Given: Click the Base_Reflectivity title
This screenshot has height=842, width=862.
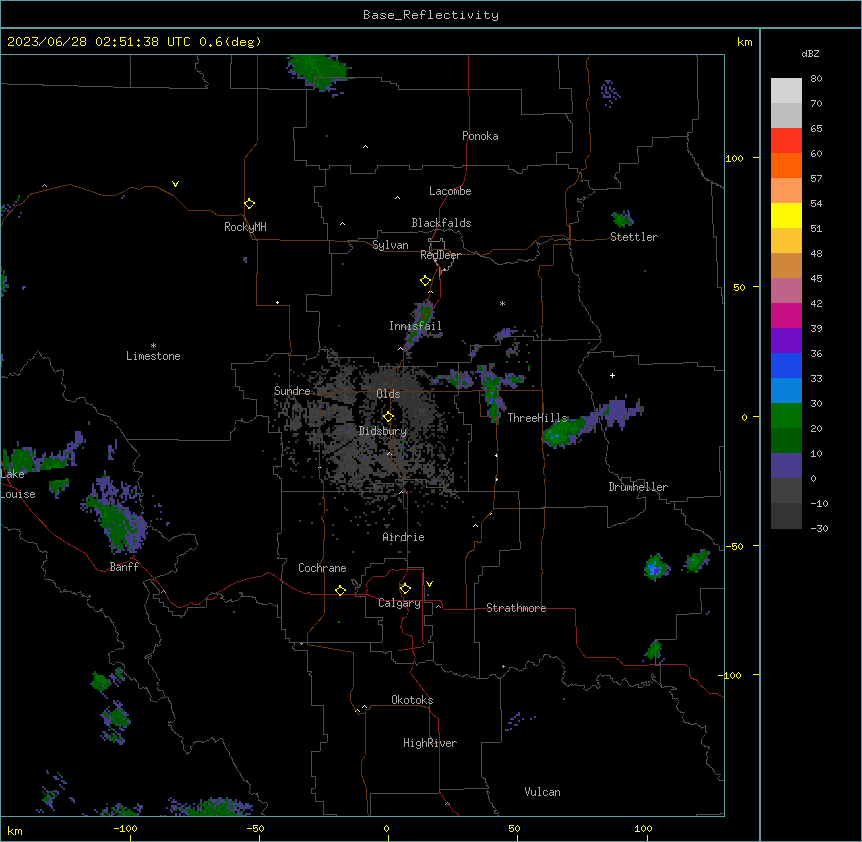Looking at the screenshot, I should click(431, 15).
